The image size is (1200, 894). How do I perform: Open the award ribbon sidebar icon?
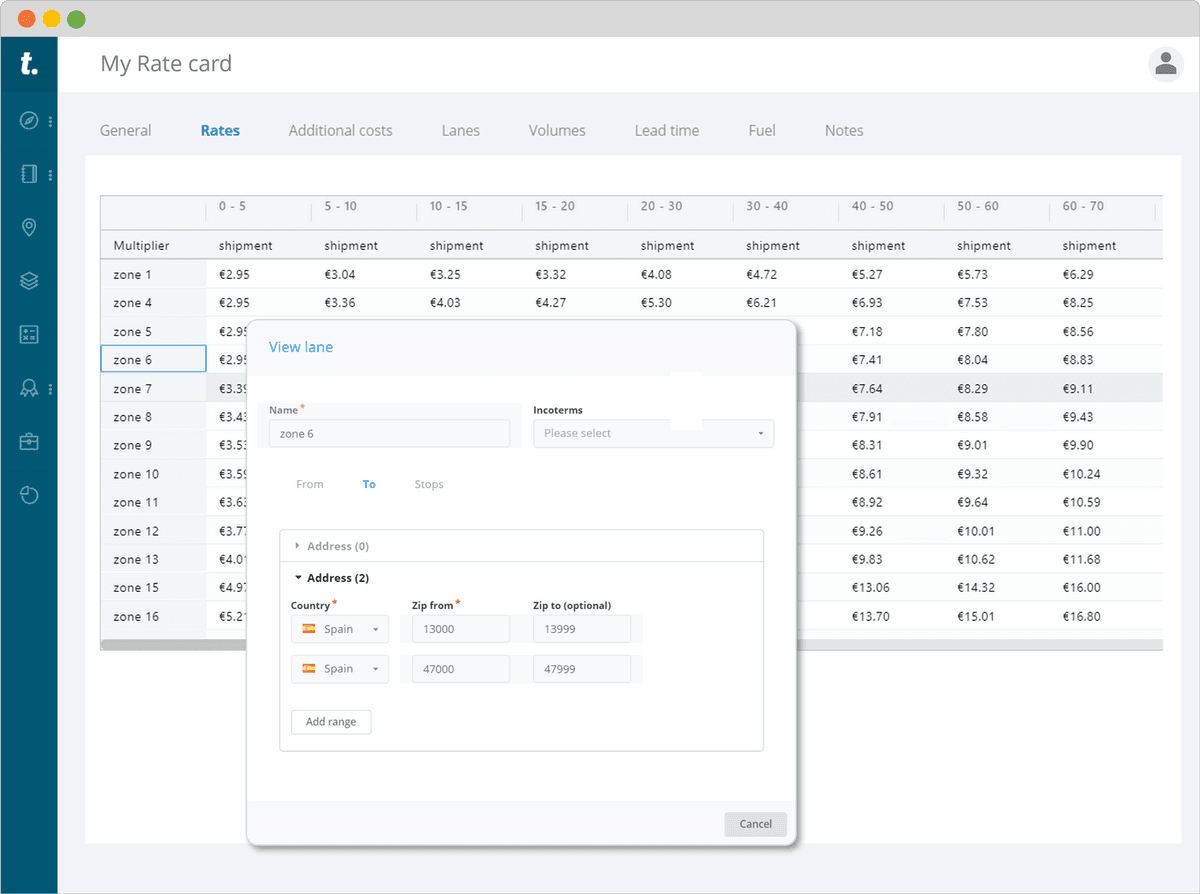(x=29, y=388)
